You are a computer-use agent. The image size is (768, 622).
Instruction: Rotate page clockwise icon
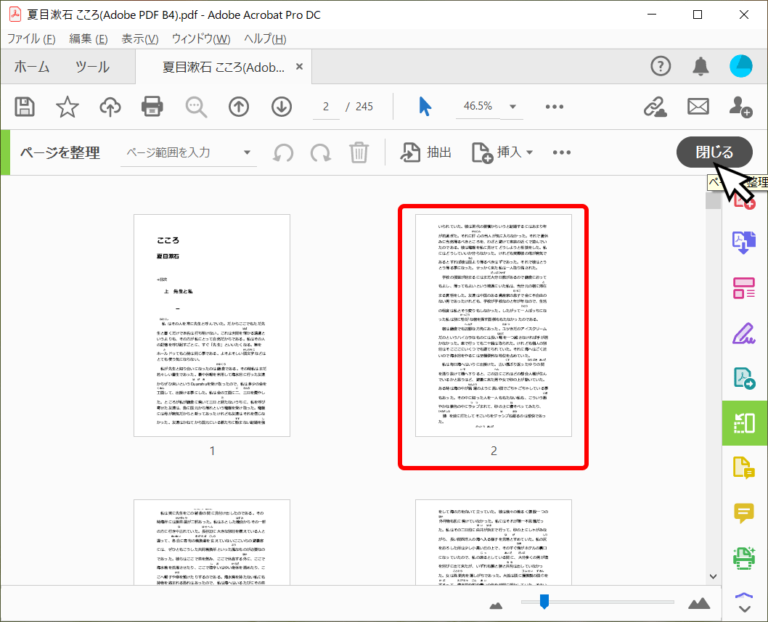[x=320, y=152]
